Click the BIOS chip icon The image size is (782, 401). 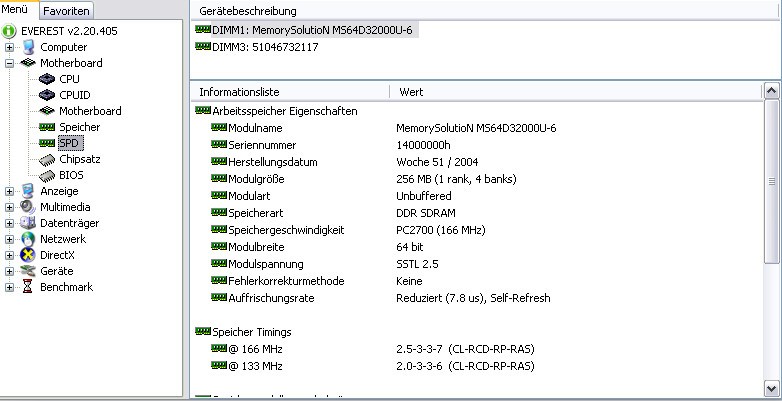(47, 176)
